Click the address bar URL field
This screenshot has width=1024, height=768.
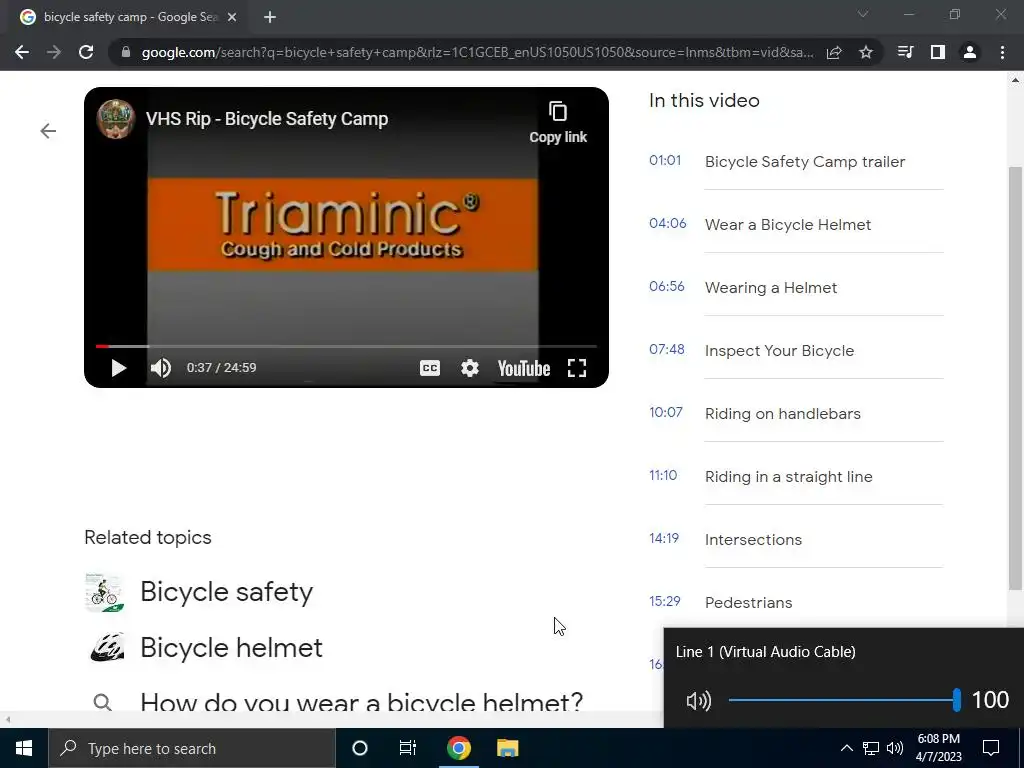coord(477,52)
